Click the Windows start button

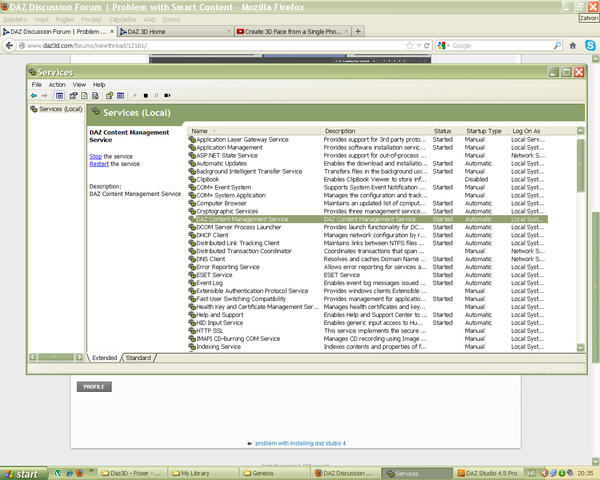pyautogui.click(x=24, y=474)
